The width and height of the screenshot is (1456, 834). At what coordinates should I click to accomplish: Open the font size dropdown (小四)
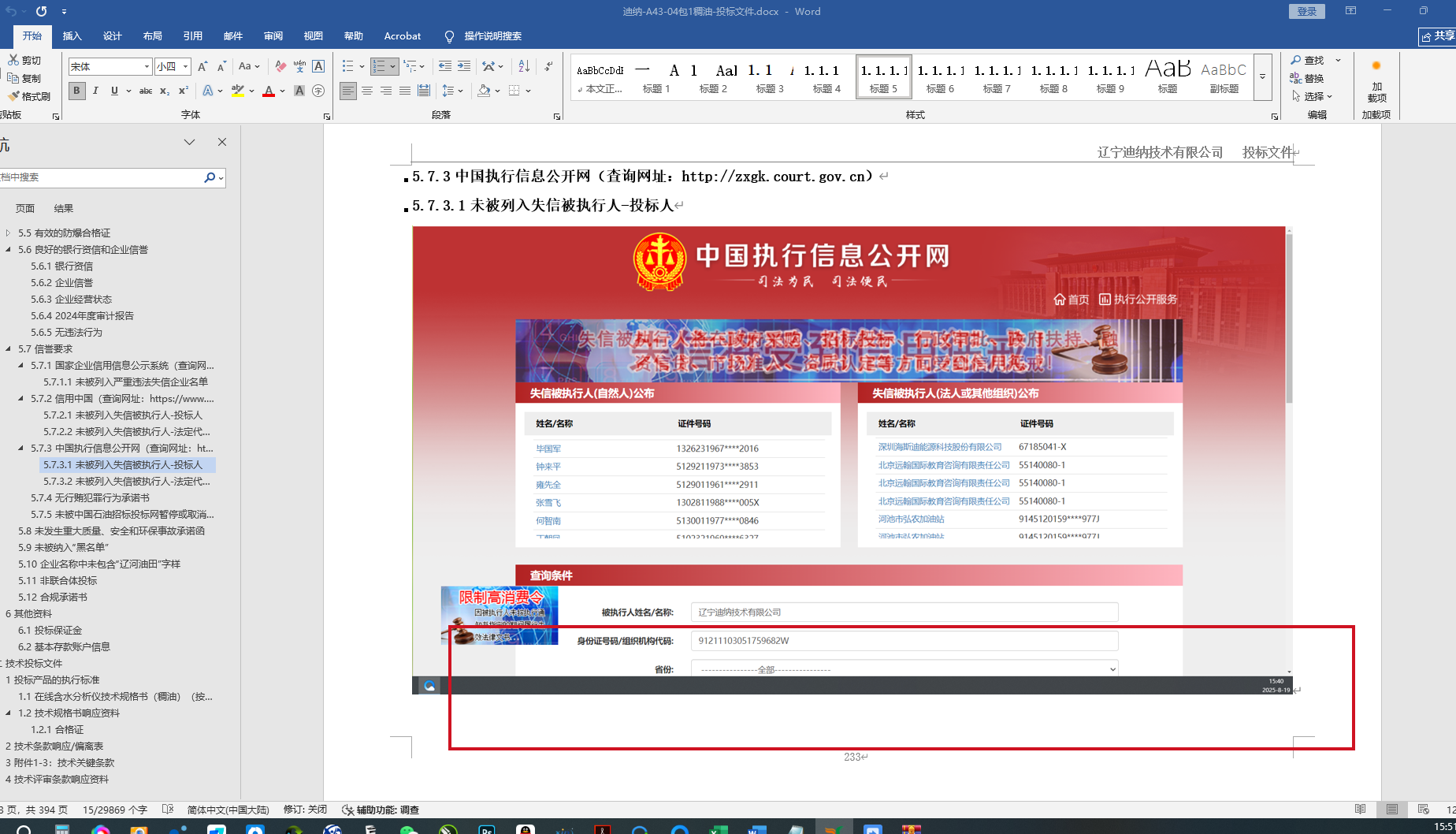click(186, 67)
